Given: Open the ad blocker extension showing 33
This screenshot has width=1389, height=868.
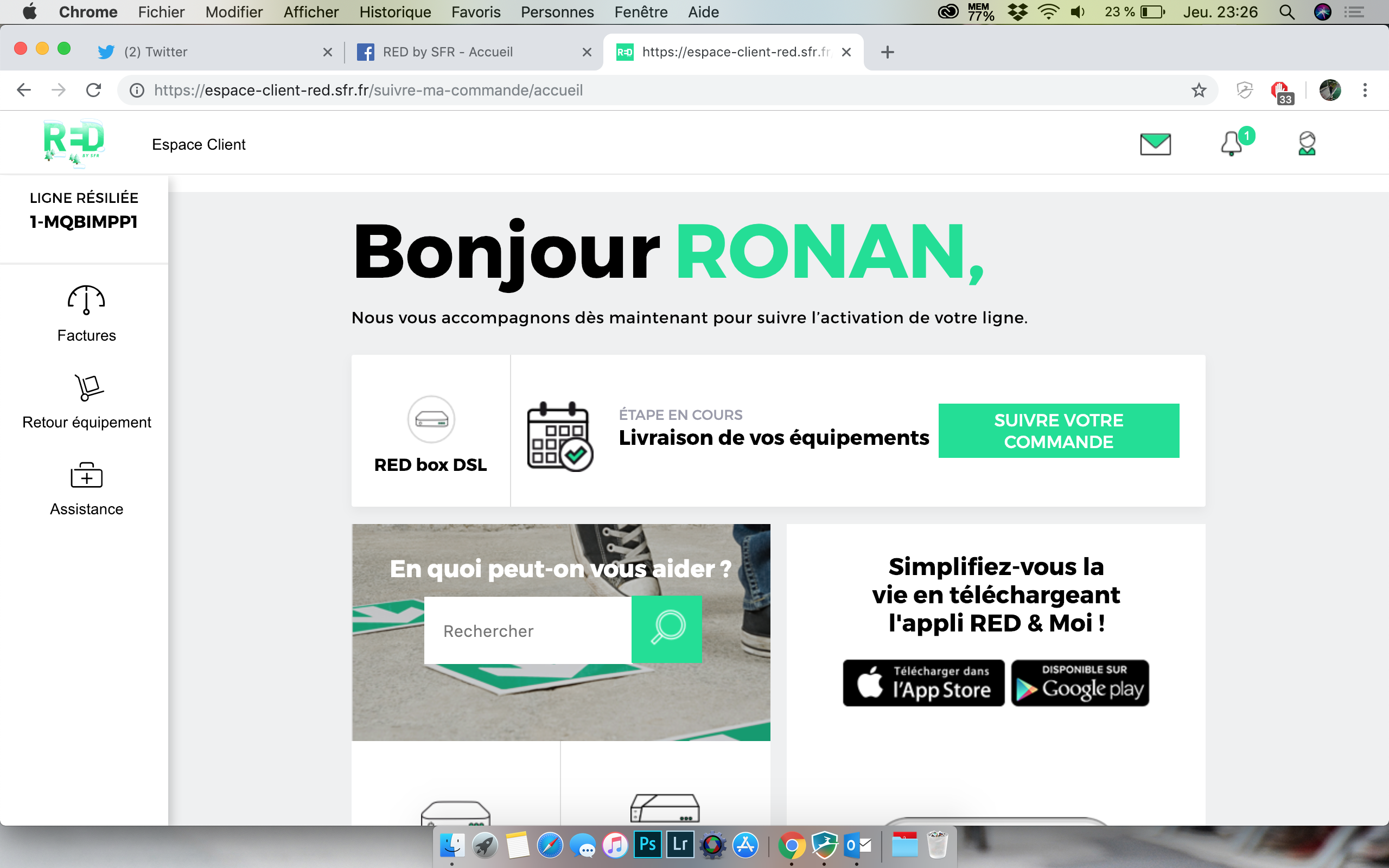Looking at the screenshot, I should [1282, 92].
